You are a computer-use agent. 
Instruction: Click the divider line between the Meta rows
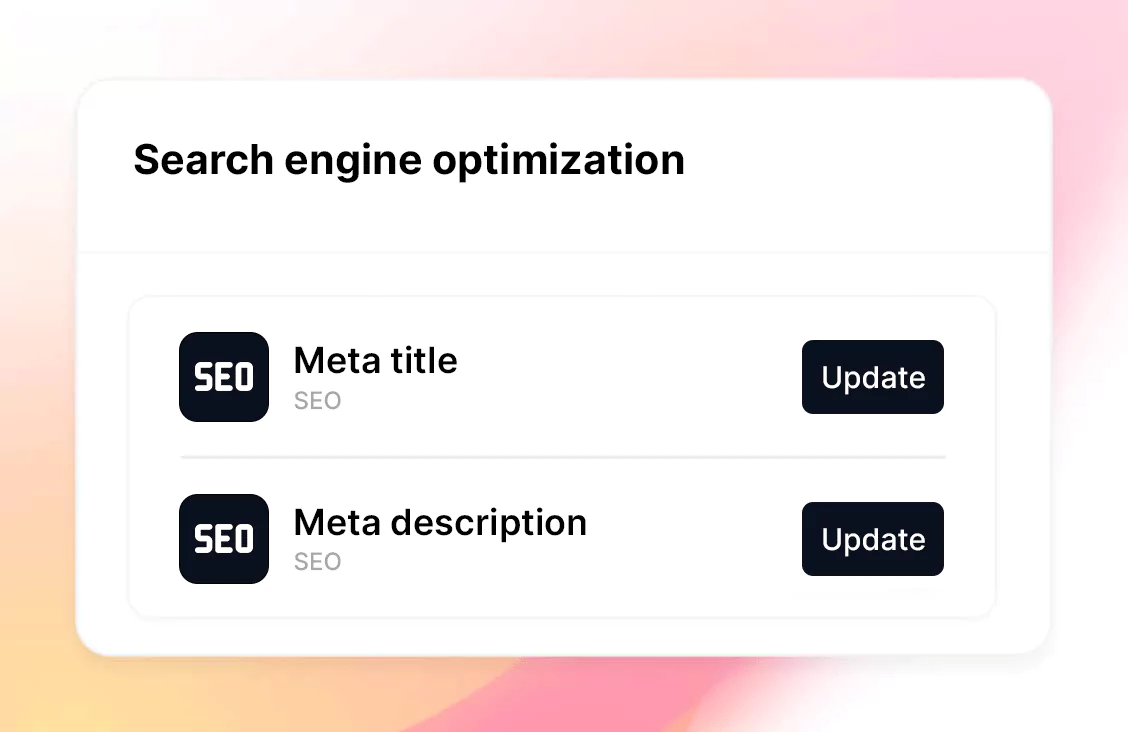(563, 457)
